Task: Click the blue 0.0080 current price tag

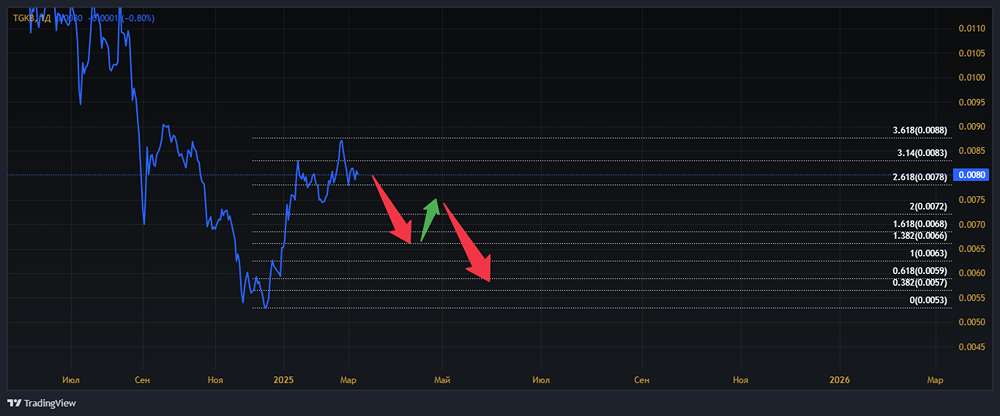Action: coord(972,175)
